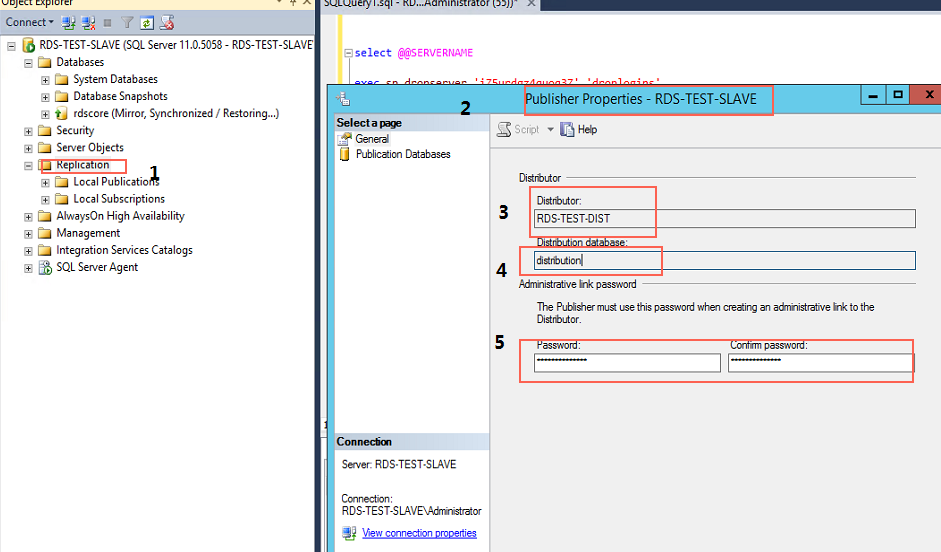941x552 pixels.
Task: Expand Server Objects node
Action: (28, 148)
